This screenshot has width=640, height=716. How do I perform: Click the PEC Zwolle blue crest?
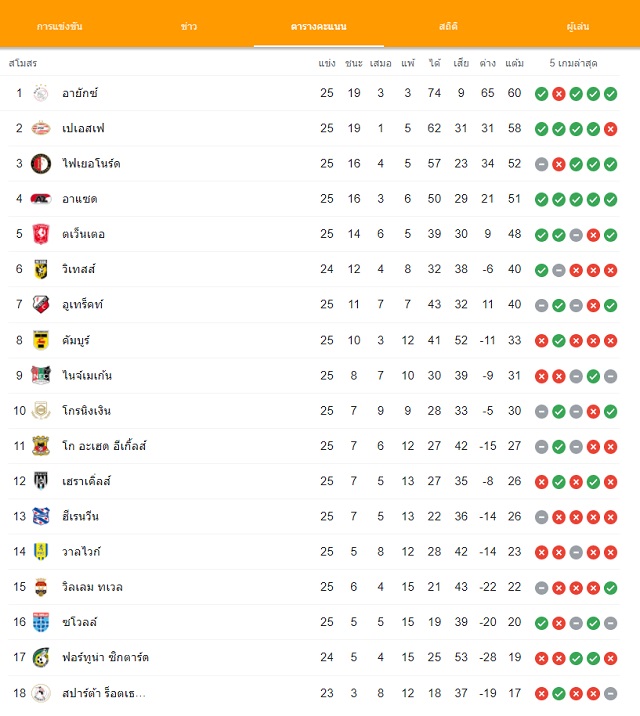click(x=41, y=622)
